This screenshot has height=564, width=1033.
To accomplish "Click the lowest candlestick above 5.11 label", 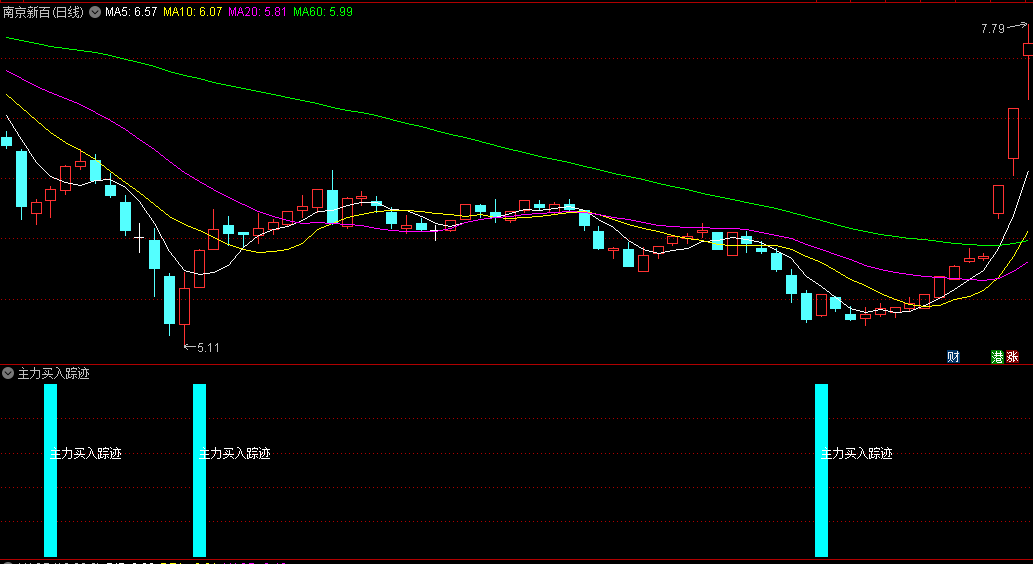I will point(184,306).
